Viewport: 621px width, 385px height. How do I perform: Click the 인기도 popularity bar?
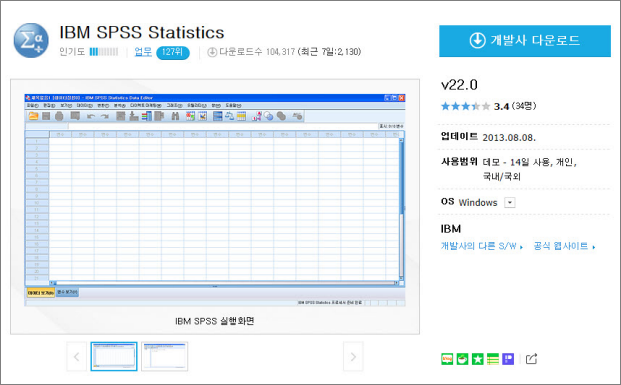click(104, 52)
